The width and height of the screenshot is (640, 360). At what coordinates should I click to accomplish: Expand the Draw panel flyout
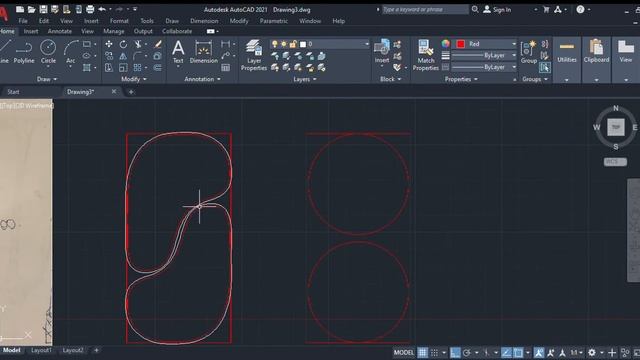[47, 79]
